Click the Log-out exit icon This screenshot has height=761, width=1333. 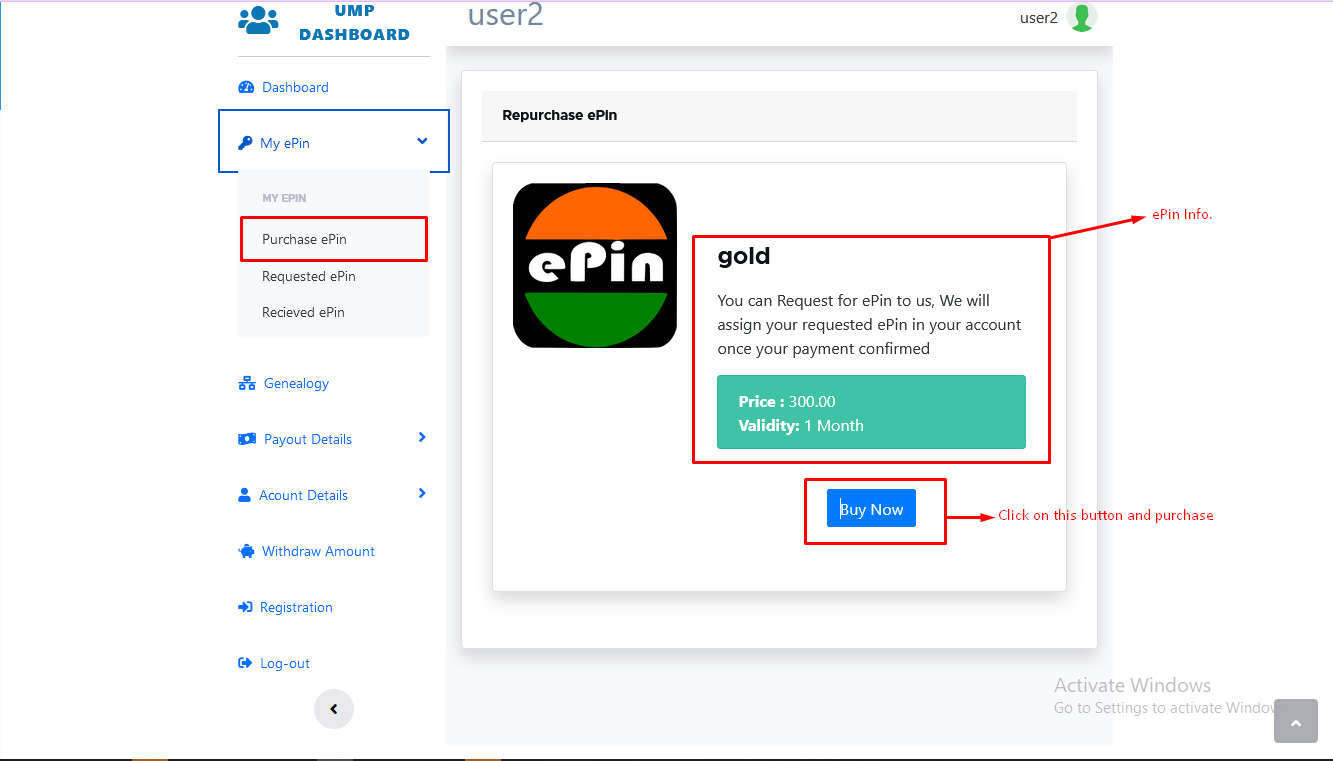(x=245, y=663)
